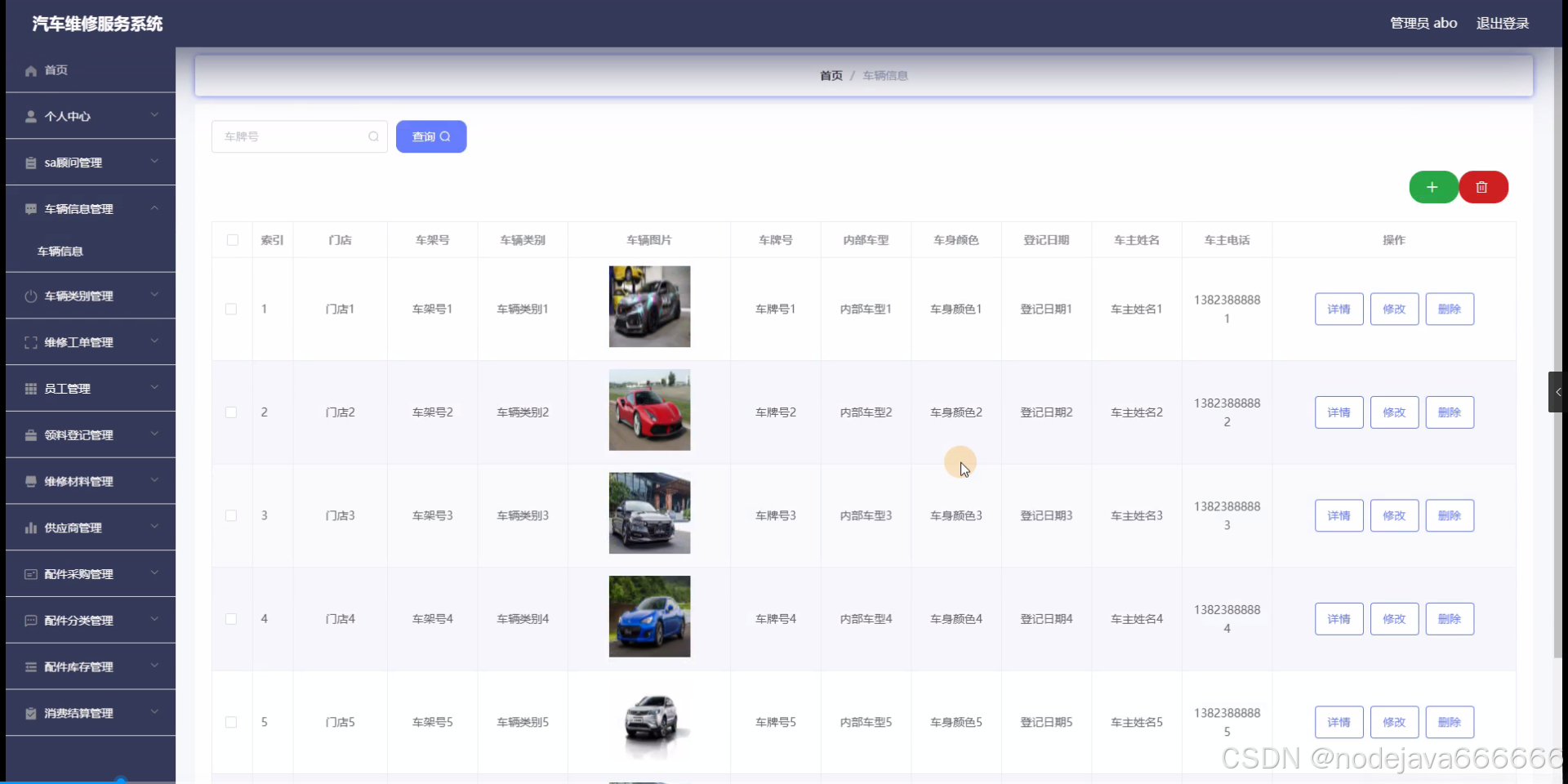Click 管理员 abo user label
This screenshot has height=784, width=1568.
point(1423,23)
